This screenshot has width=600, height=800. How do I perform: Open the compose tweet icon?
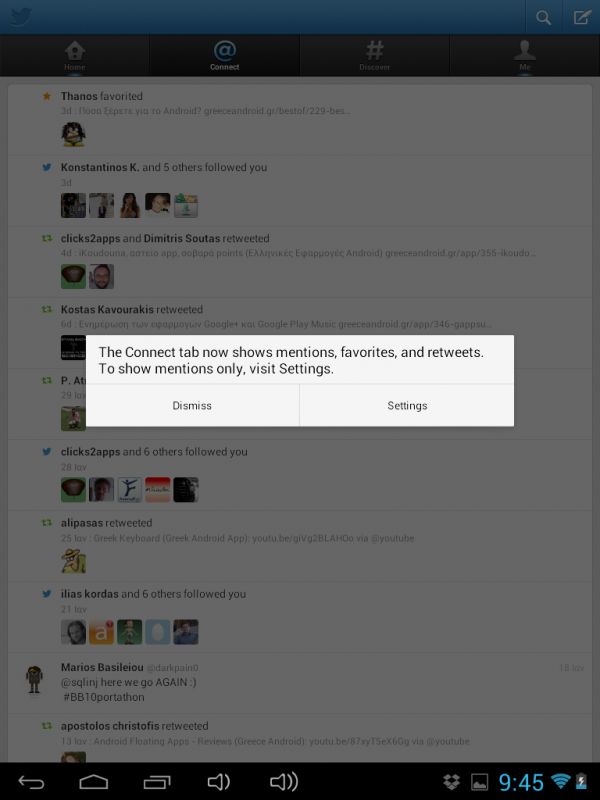coord(582,17)
